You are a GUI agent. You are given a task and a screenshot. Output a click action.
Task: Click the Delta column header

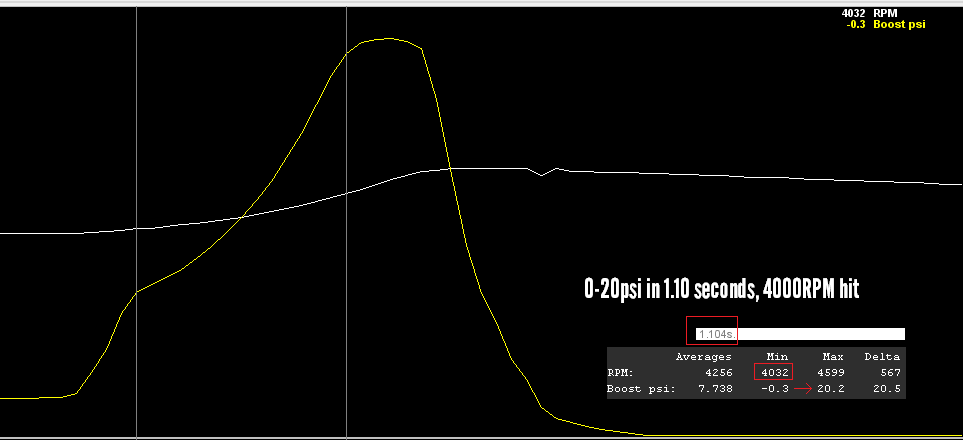[x=882, y=356]
